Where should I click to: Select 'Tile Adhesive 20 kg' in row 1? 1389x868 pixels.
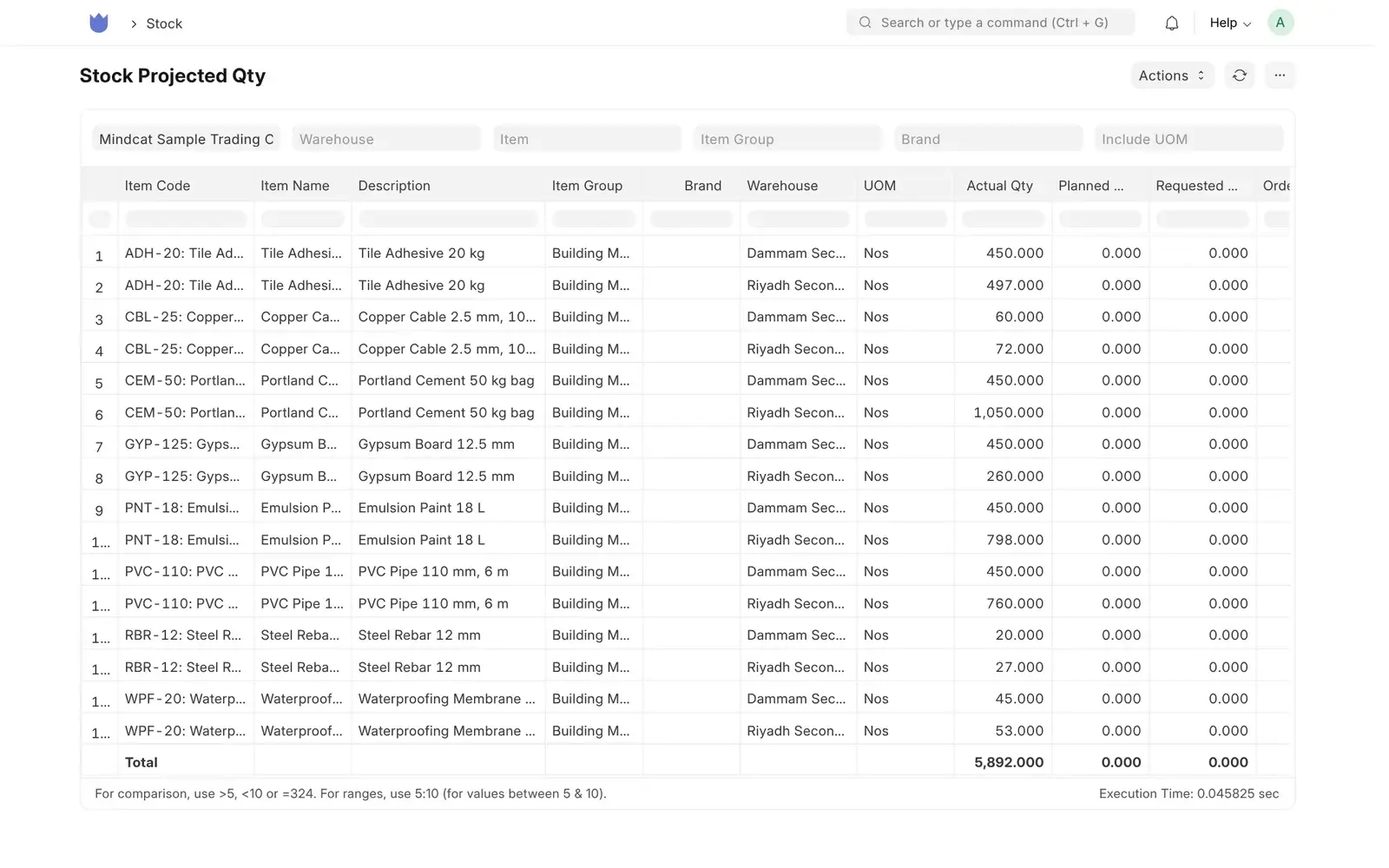(421, 253)
